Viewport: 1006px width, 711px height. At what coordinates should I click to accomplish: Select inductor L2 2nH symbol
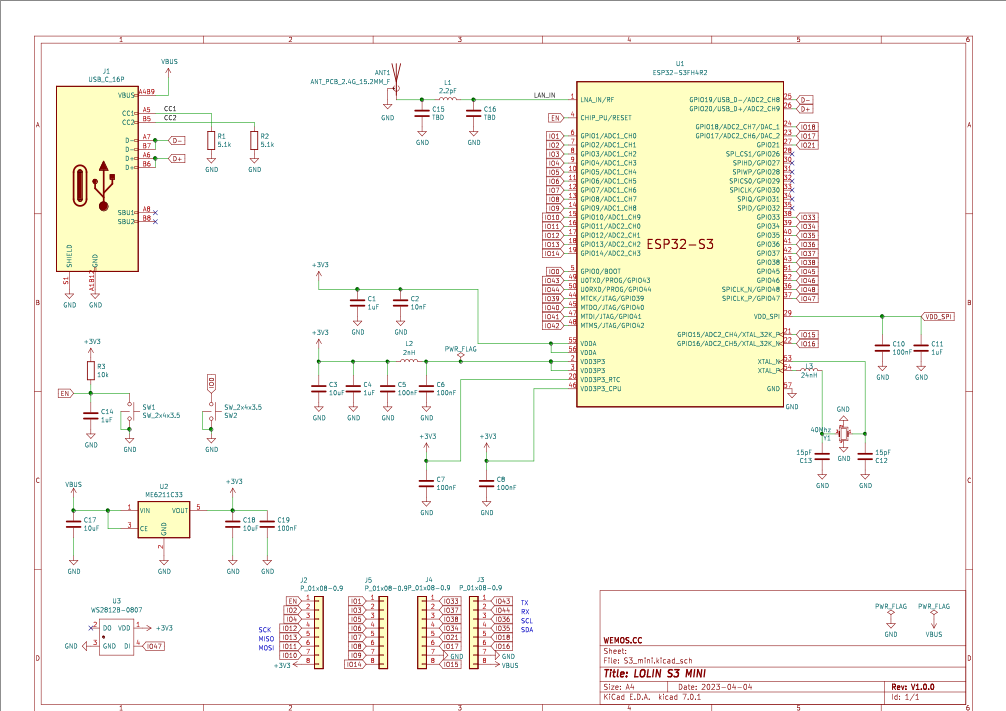tap(408, 361)
